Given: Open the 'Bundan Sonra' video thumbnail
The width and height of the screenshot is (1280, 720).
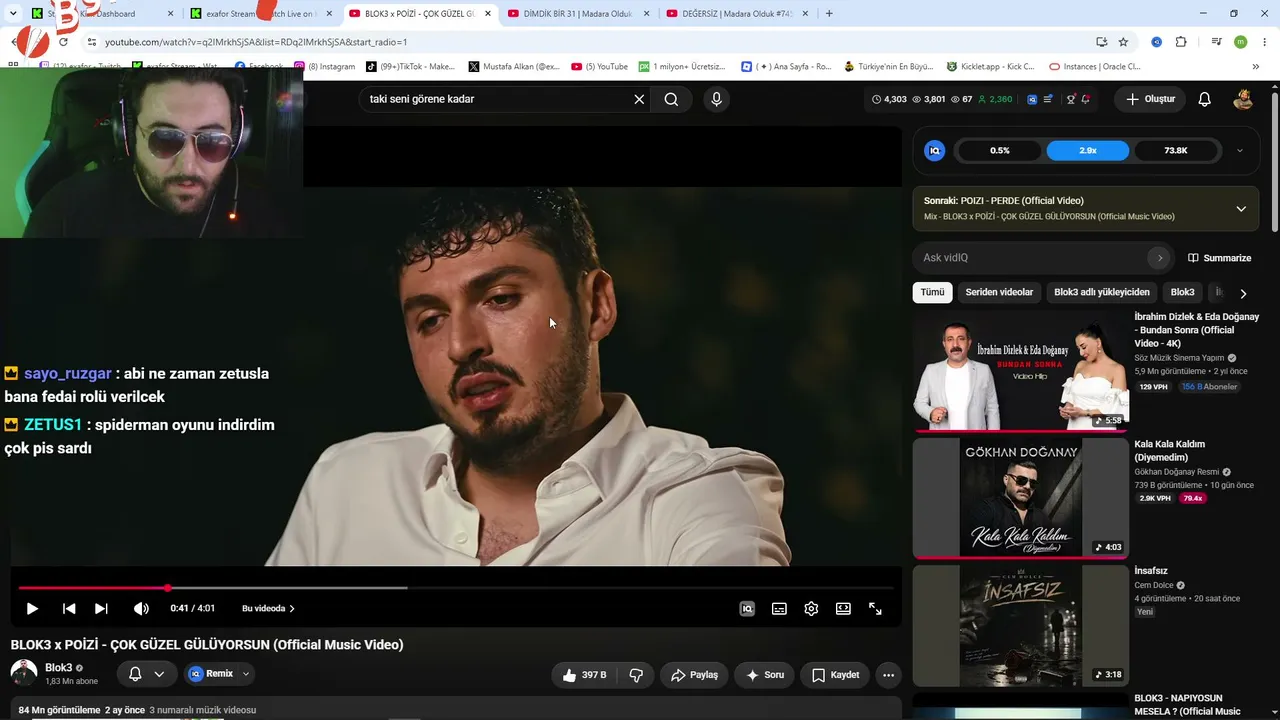Looking at the screenshot, I should (x=1020, y=370).
